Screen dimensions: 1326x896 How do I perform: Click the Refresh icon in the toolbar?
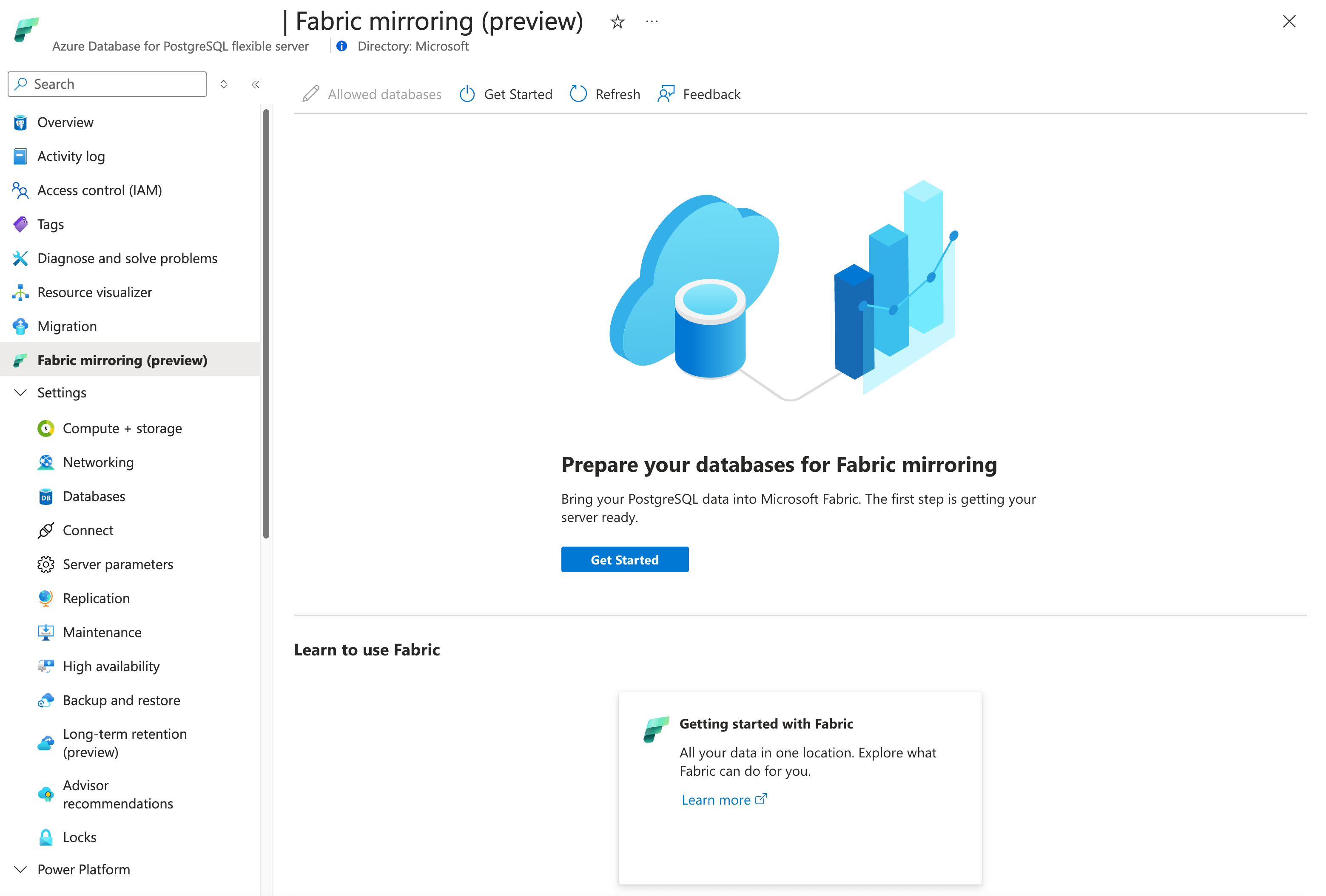tap(578, 94)
